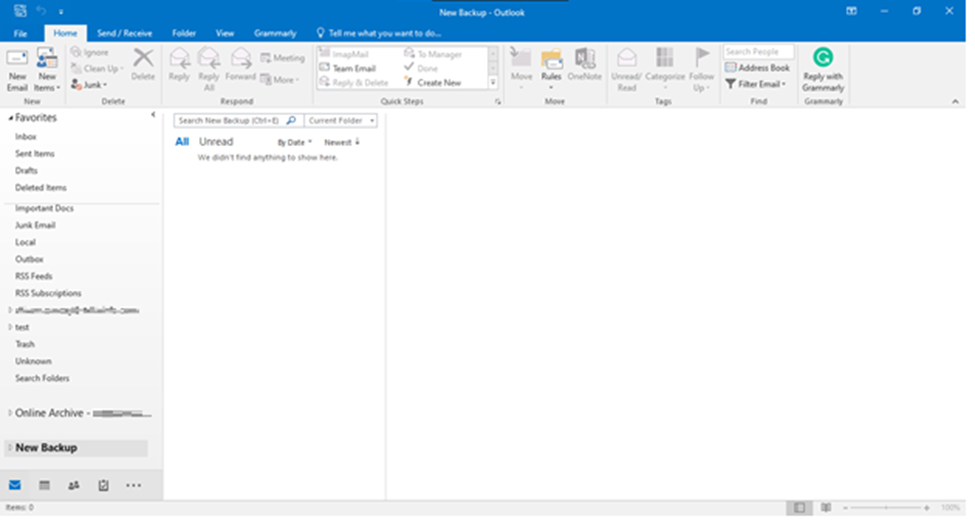Open the Quick Steps dialog launcher

point(497,101)
